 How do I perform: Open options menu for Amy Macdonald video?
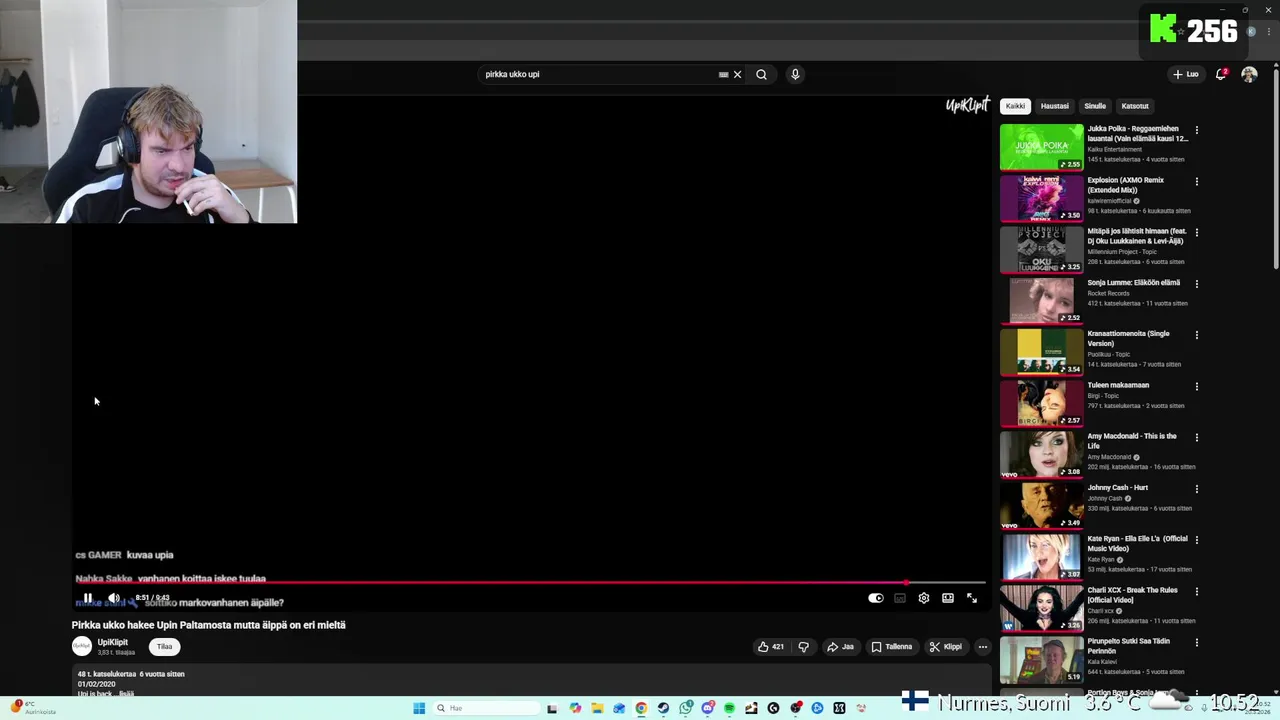1196,437
